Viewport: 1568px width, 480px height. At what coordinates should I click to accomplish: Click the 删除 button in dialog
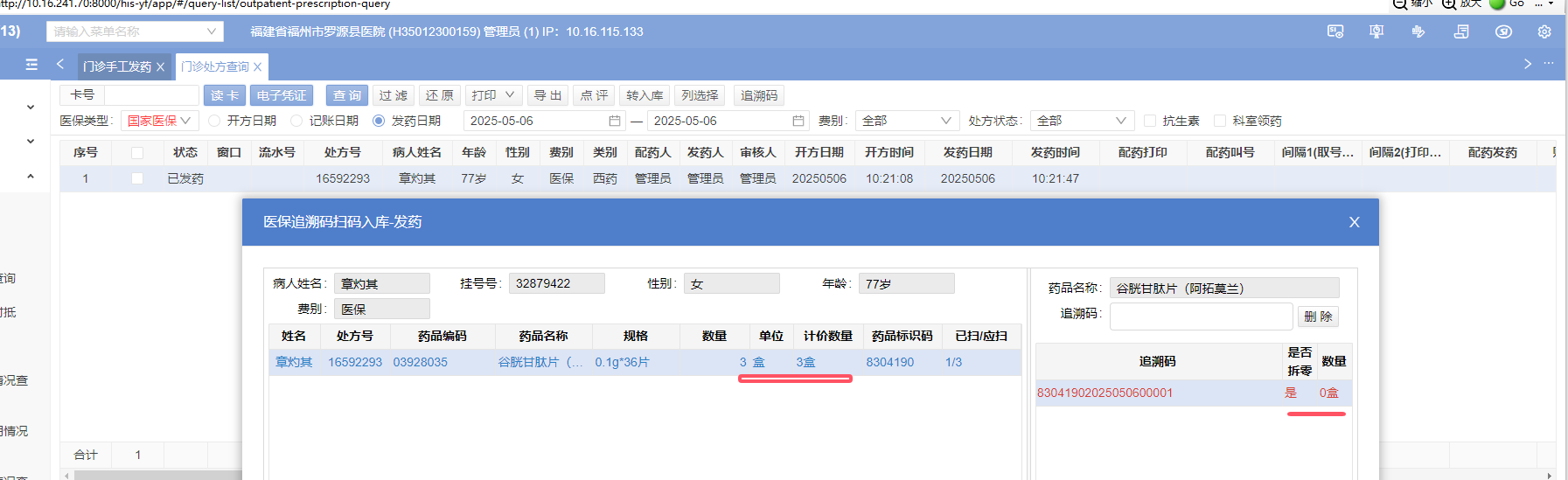point(1318,316)
